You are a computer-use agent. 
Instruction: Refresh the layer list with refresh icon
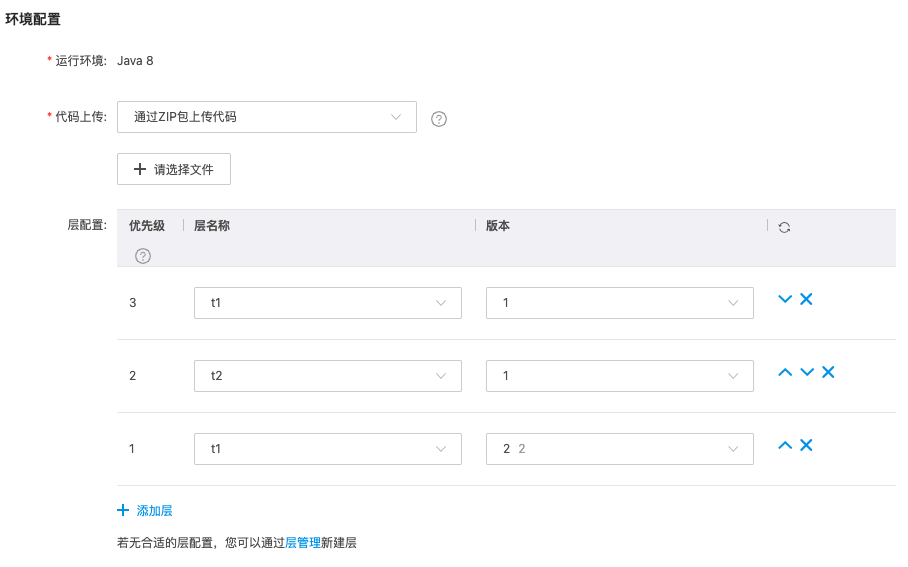(784, 227)
